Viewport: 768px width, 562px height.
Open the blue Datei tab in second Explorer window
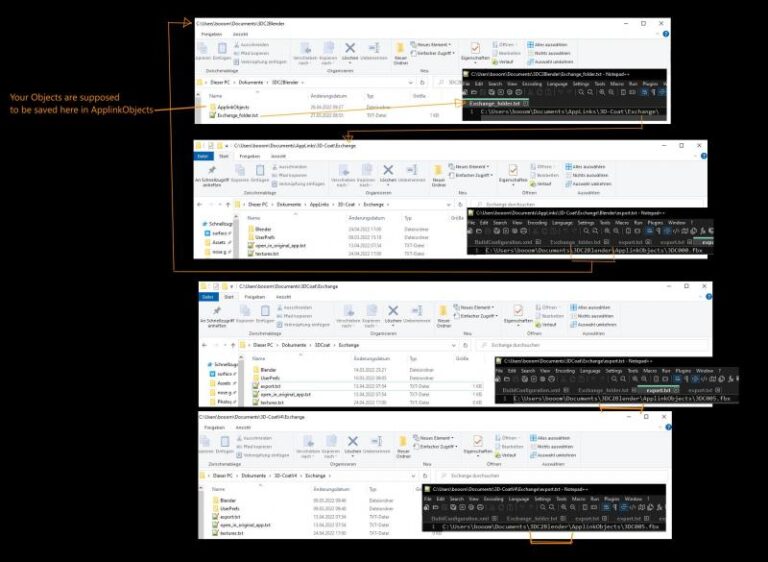click(x=204, y=156)
